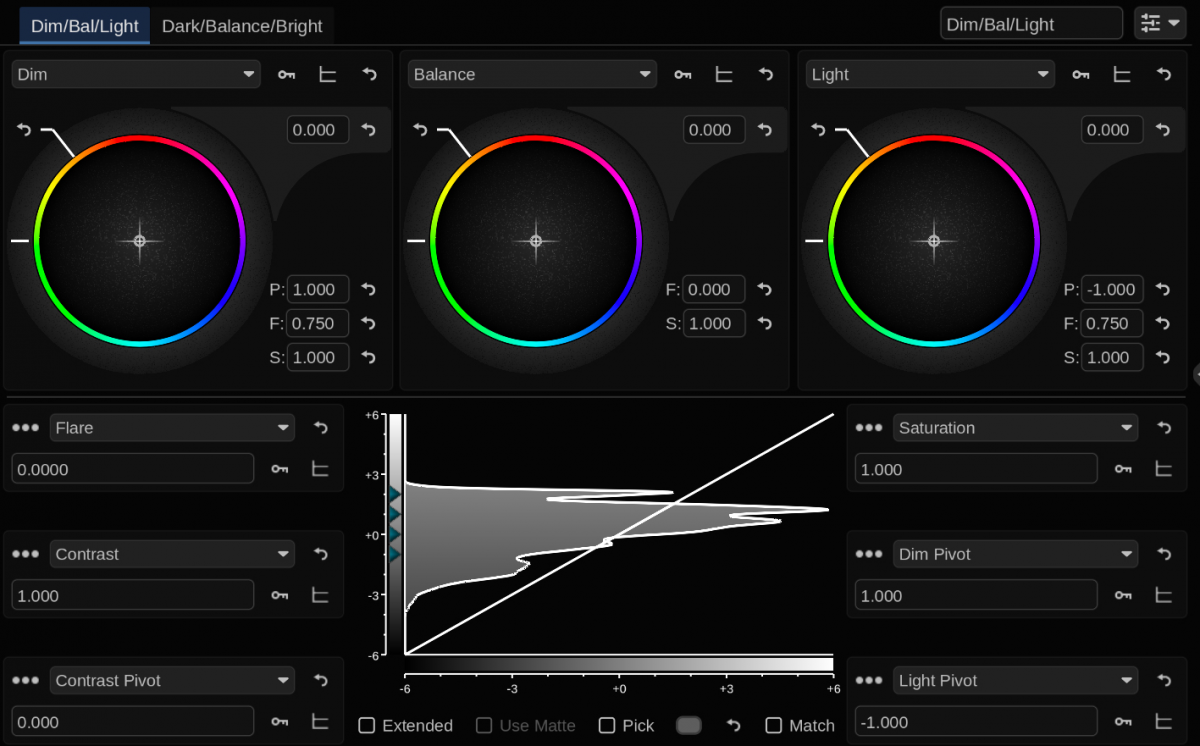
Task: Click the center crosshair of the Balance color wheel
Action: click(x=536, y=241)
